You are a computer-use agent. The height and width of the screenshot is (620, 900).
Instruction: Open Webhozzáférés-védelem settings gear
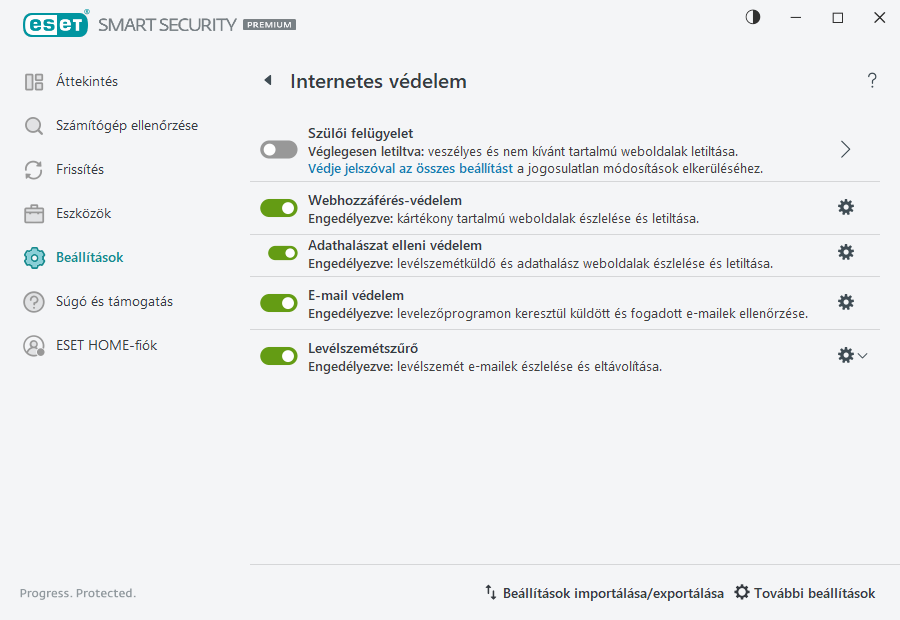click(x=846, y=207)
